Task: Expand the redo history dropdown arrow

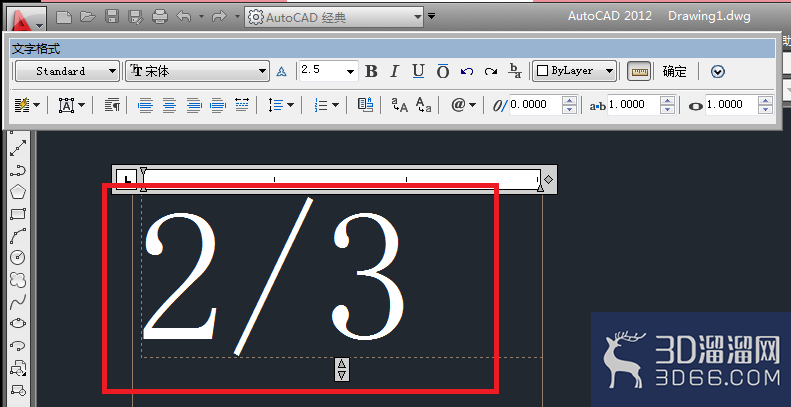Action: click(x=237, y=17)
